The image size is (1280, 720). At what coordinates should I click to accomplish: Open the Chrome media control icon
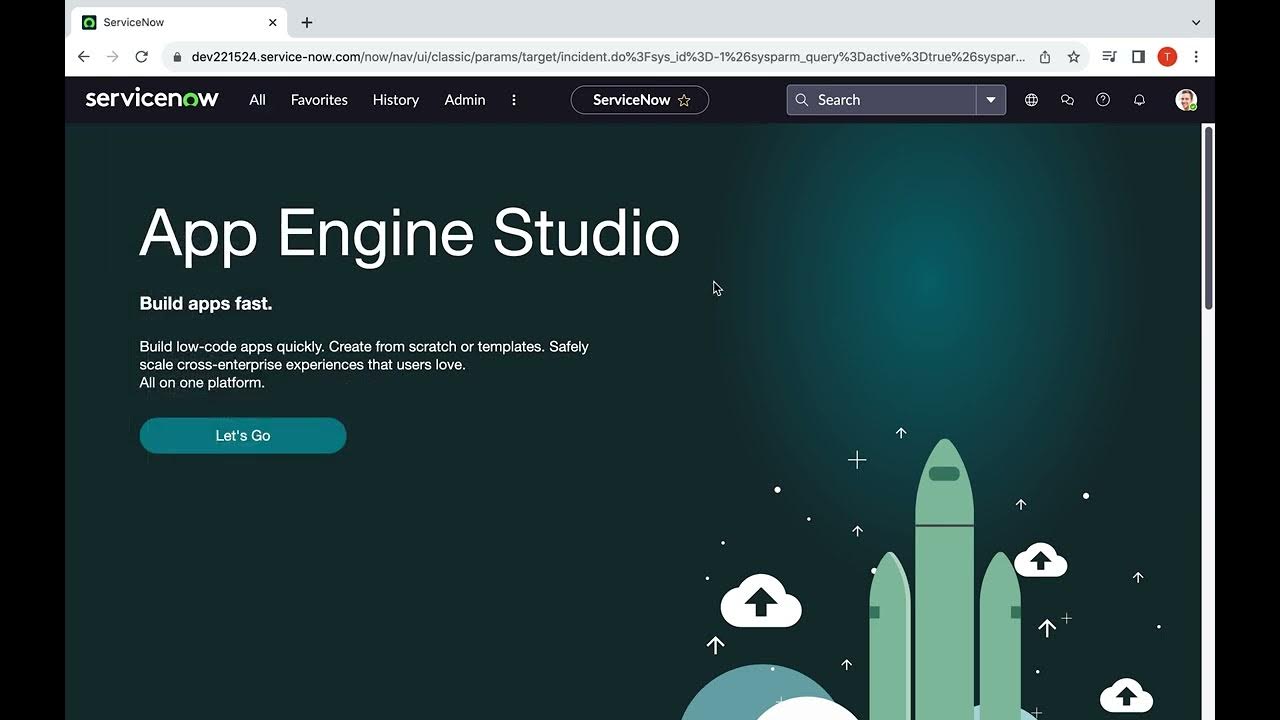1109,57
